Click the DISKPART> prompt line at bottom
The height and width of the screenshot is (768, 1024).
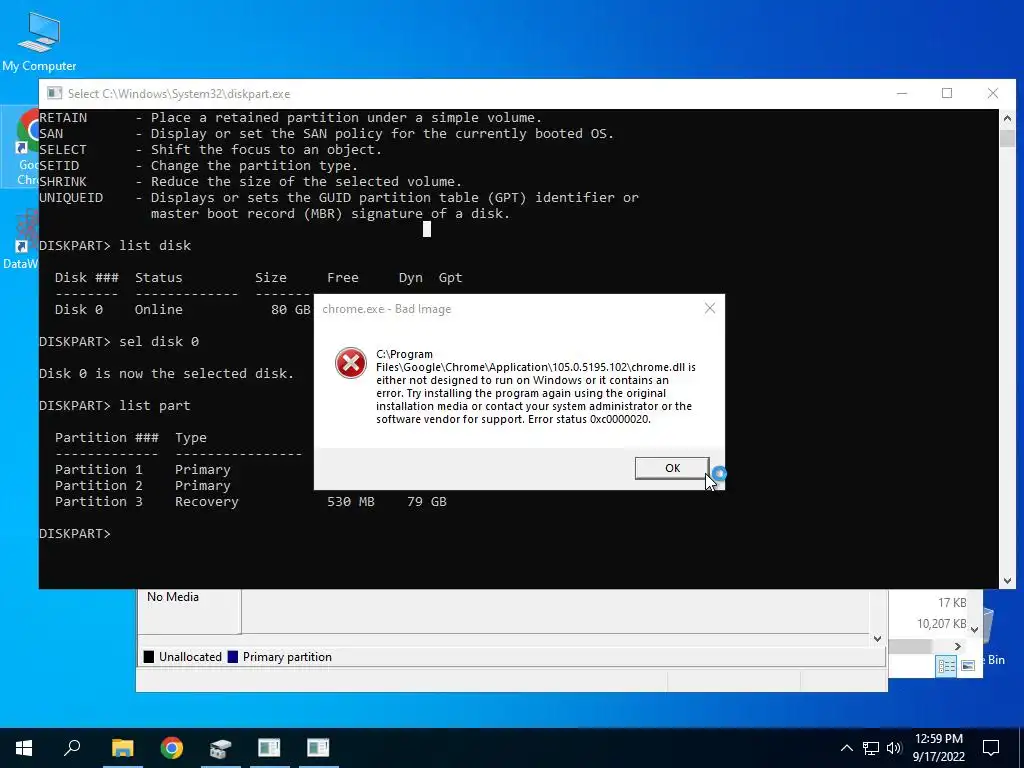[x=75, y=534]
